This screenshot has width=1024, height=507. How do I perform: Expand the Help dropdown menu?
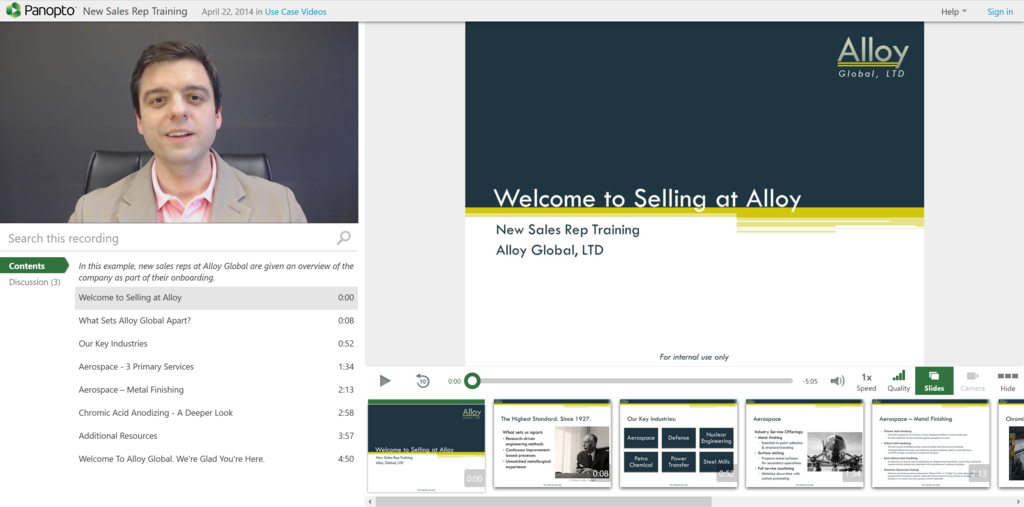coord(953,12)
